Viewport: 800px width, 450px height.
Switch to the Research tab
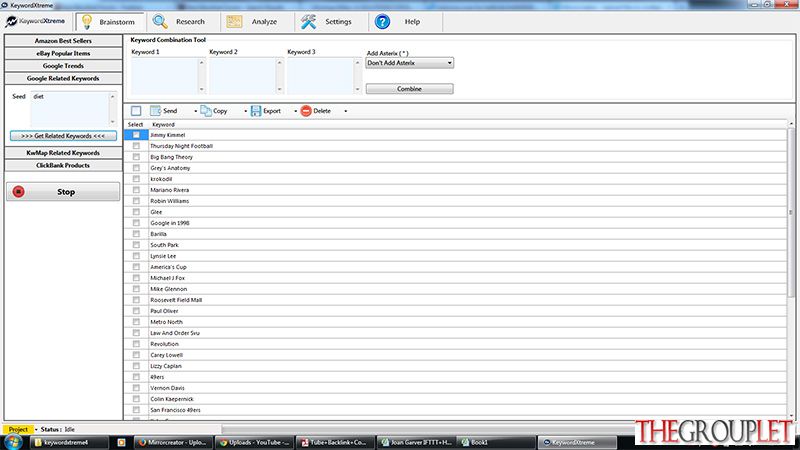click(184, 22)
